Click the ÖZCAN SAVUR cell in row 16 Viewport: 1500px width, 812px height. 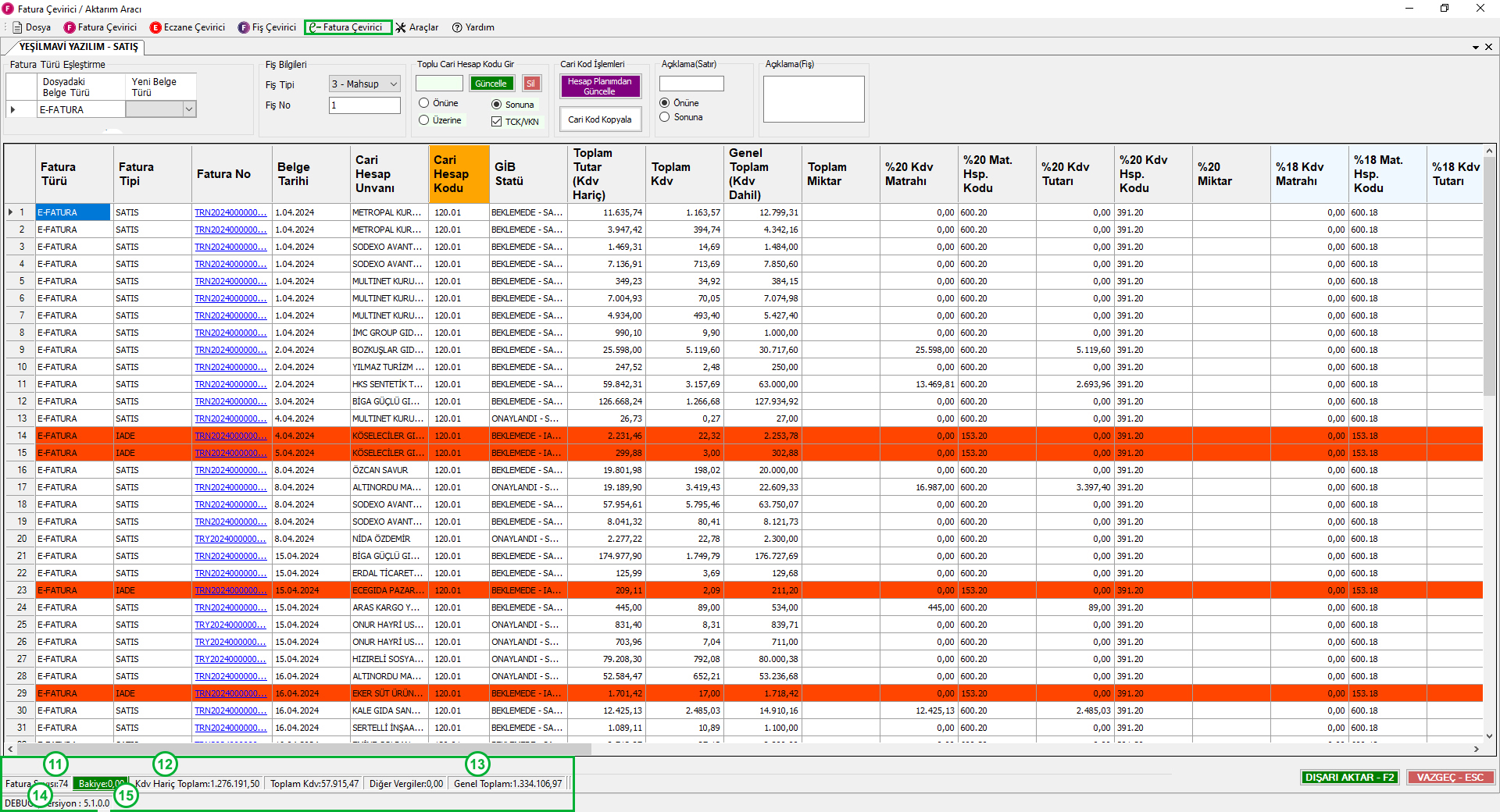pyautogui.click(x=388, y=470)
